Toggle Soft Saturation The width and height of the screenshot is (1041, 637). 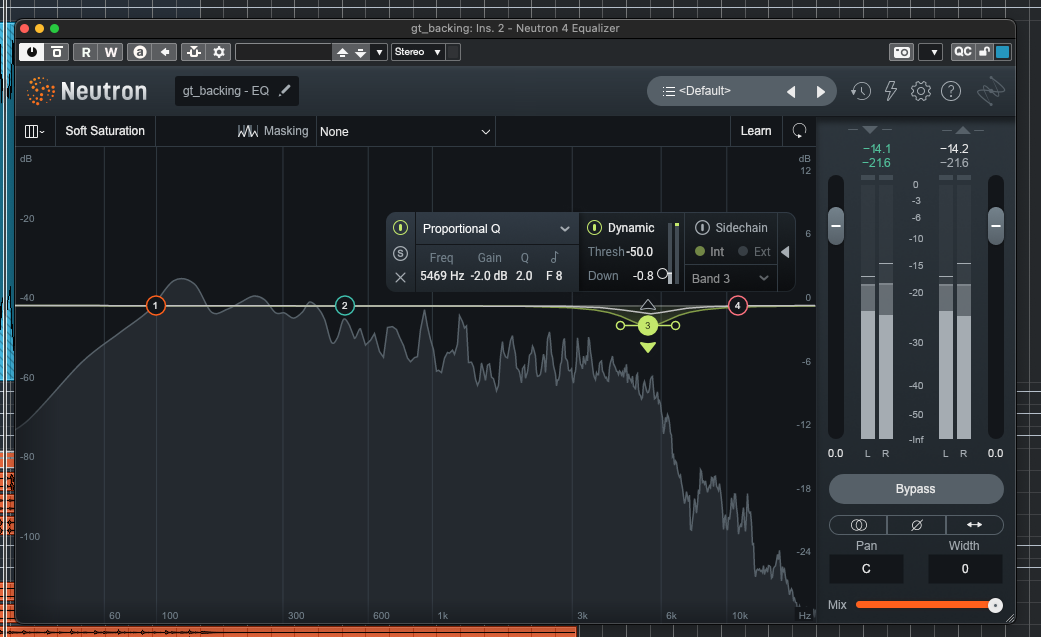105,131
